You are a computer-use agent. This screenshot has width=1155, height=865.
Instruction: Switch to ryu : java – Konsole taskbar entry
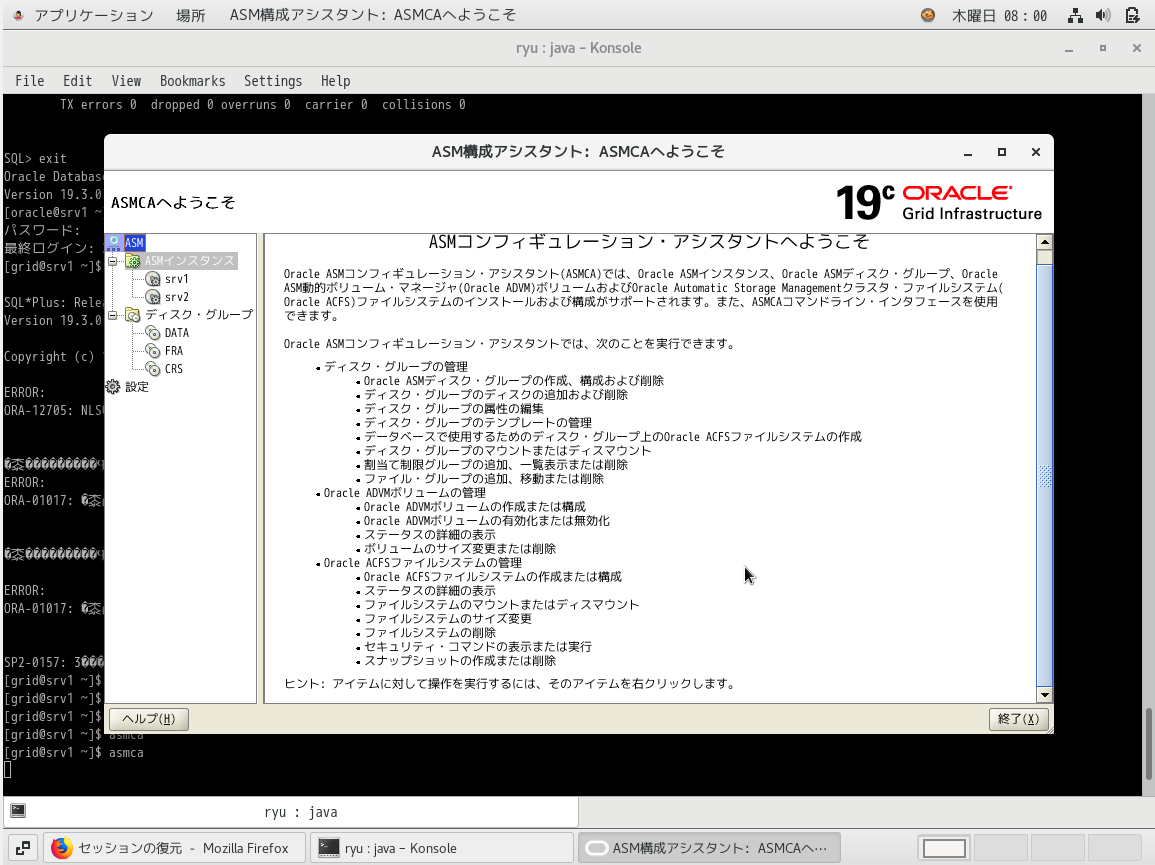(x=442, y=848)
